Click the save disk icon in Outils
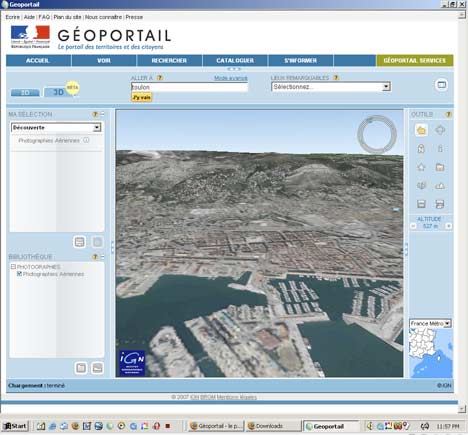This screenshot has width=468, height=435. (421, 204)
